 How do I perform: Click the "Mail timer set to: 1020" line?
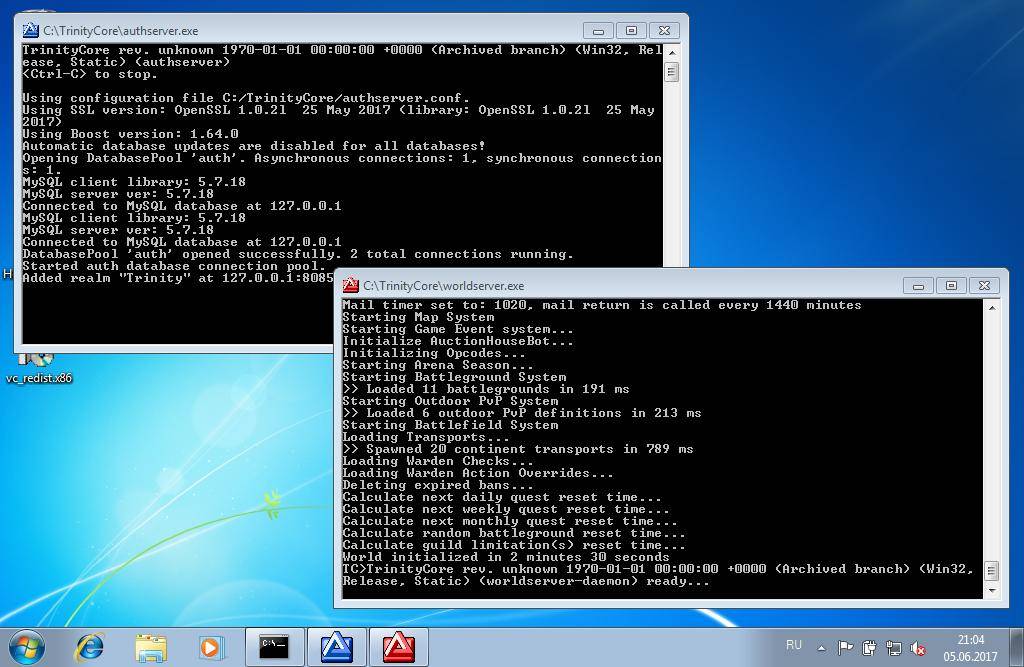[602, 305]
